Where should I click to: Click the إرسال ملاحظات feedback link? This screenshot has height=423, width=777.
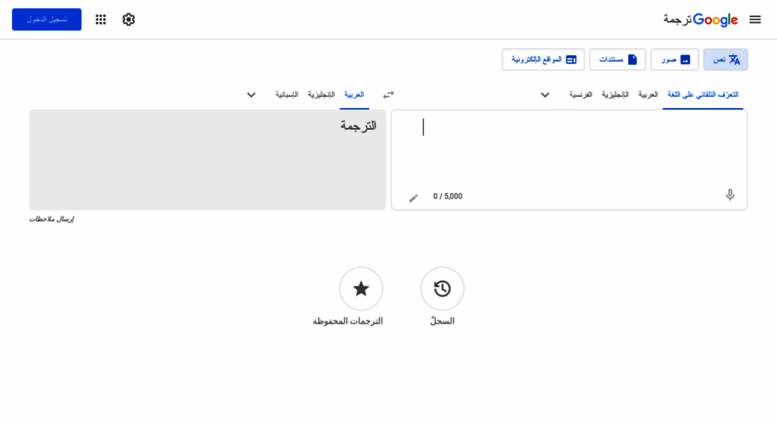[x=52, y=219]
